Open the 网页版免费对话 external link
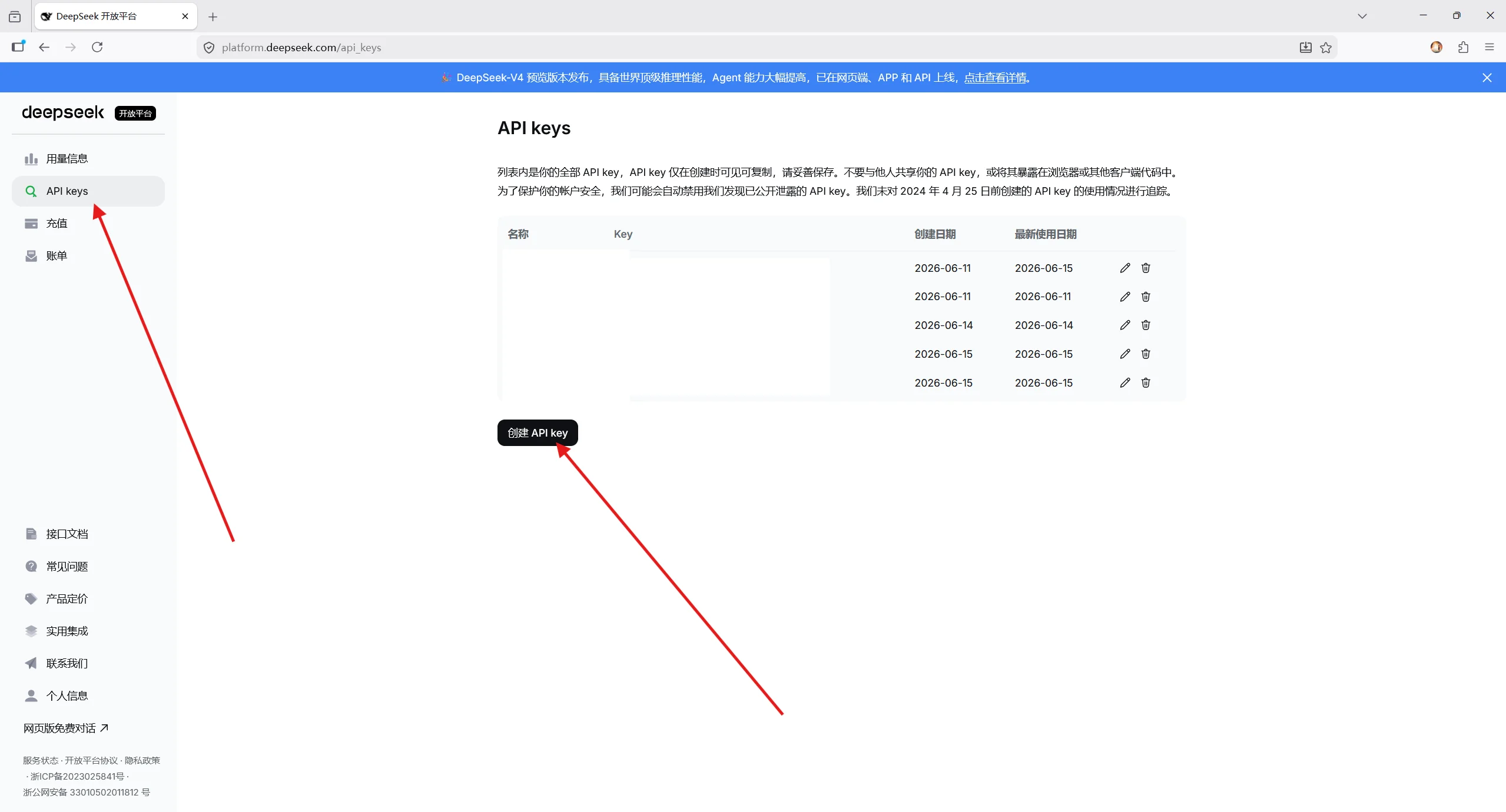 click(x=66, y=728)
